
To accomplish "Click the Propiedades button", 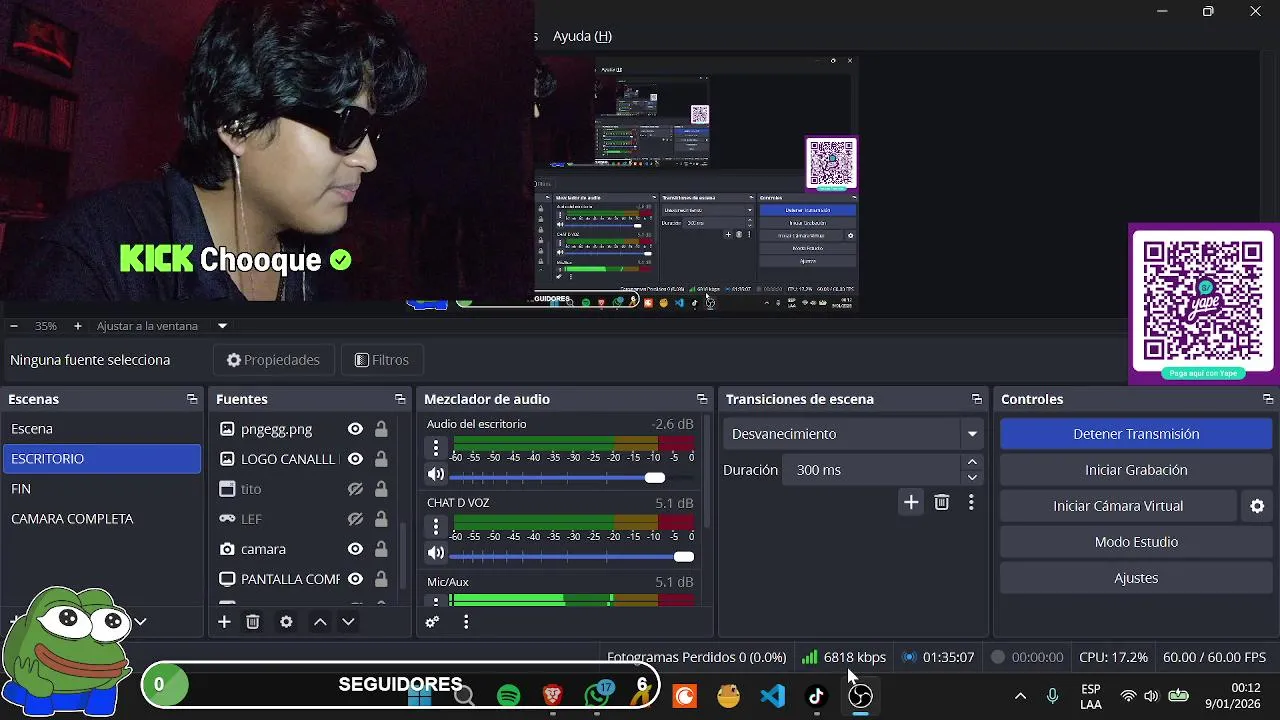I will coord(273,360).
